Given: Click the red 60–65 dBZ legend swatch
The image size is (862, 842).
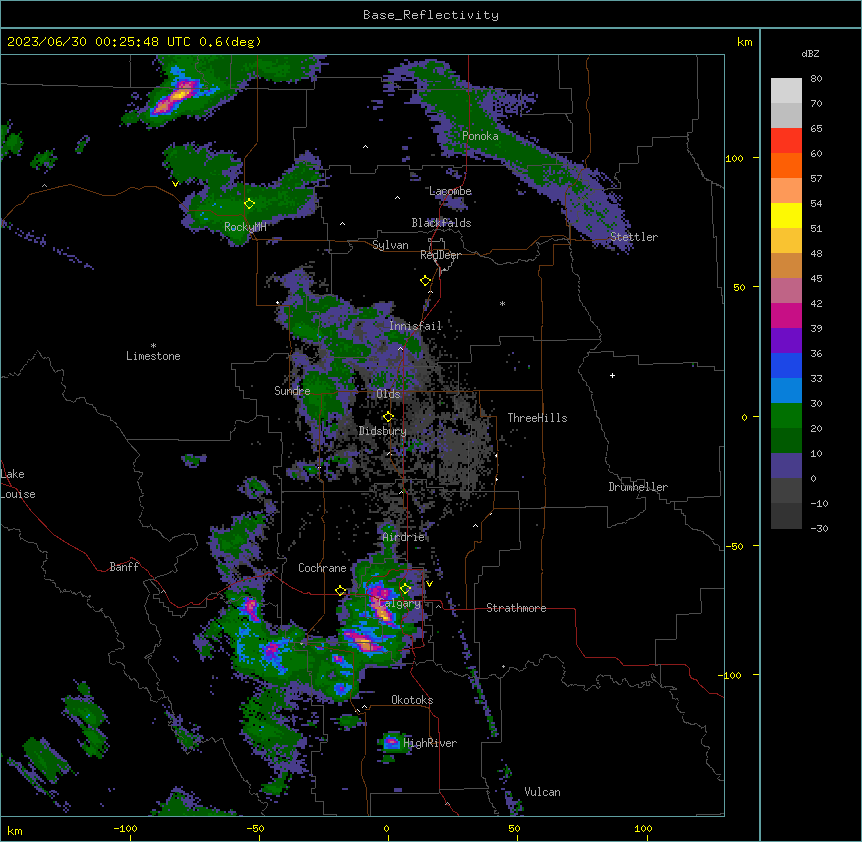Looking at the screenshot, I should tap(786, 141).
